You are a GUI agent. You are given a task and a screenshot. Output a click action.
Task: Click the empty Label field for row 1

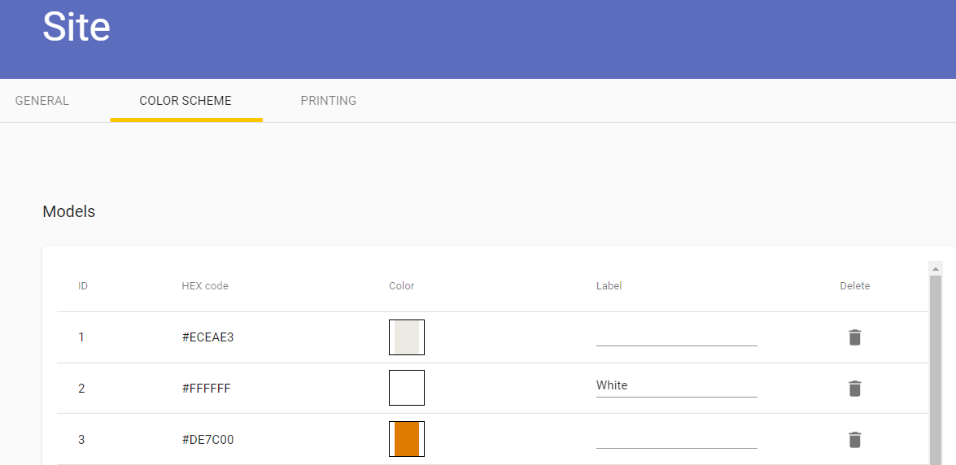(x=677, y=336)
